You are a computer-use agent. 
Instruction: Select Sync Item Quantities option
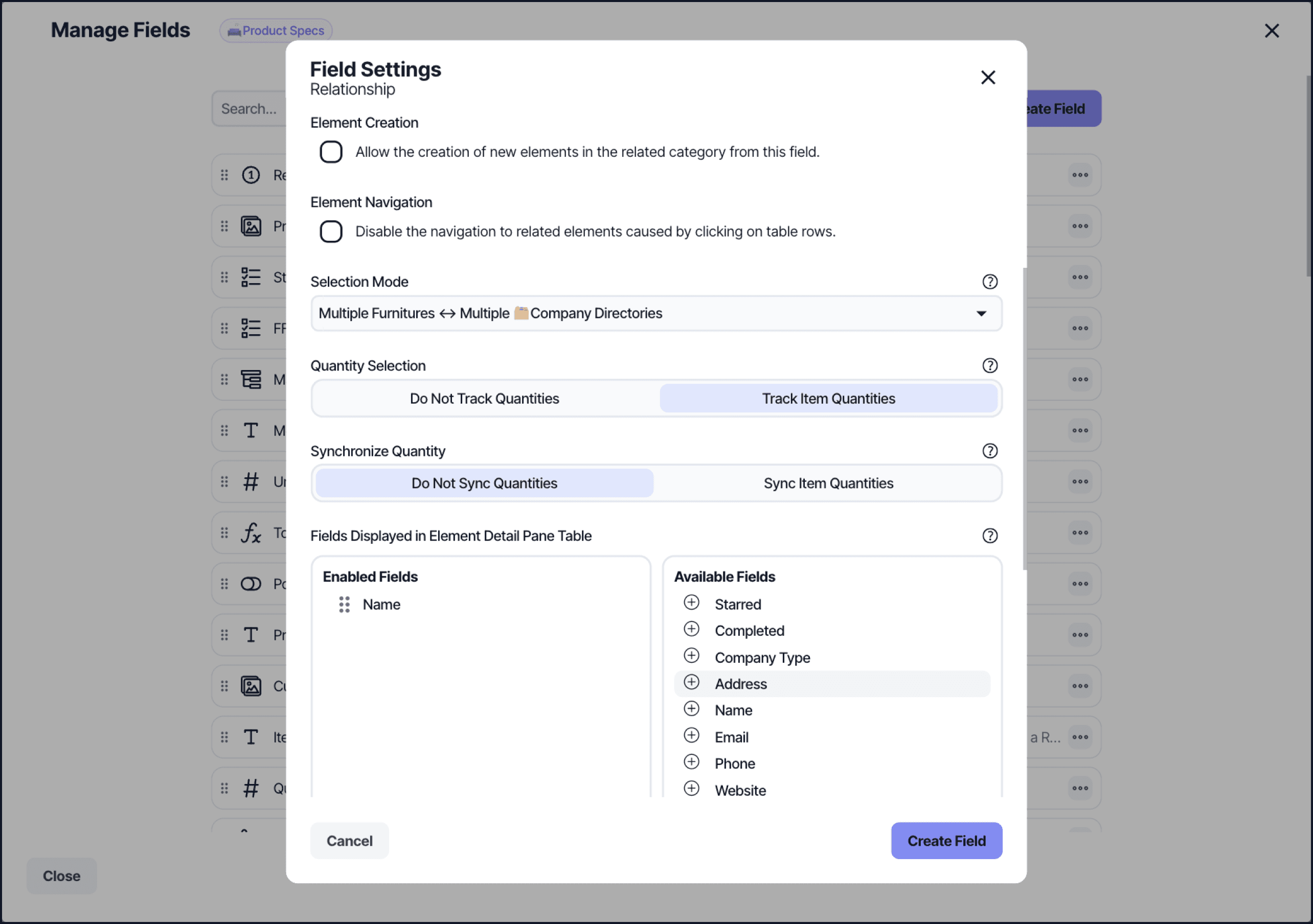828,483
